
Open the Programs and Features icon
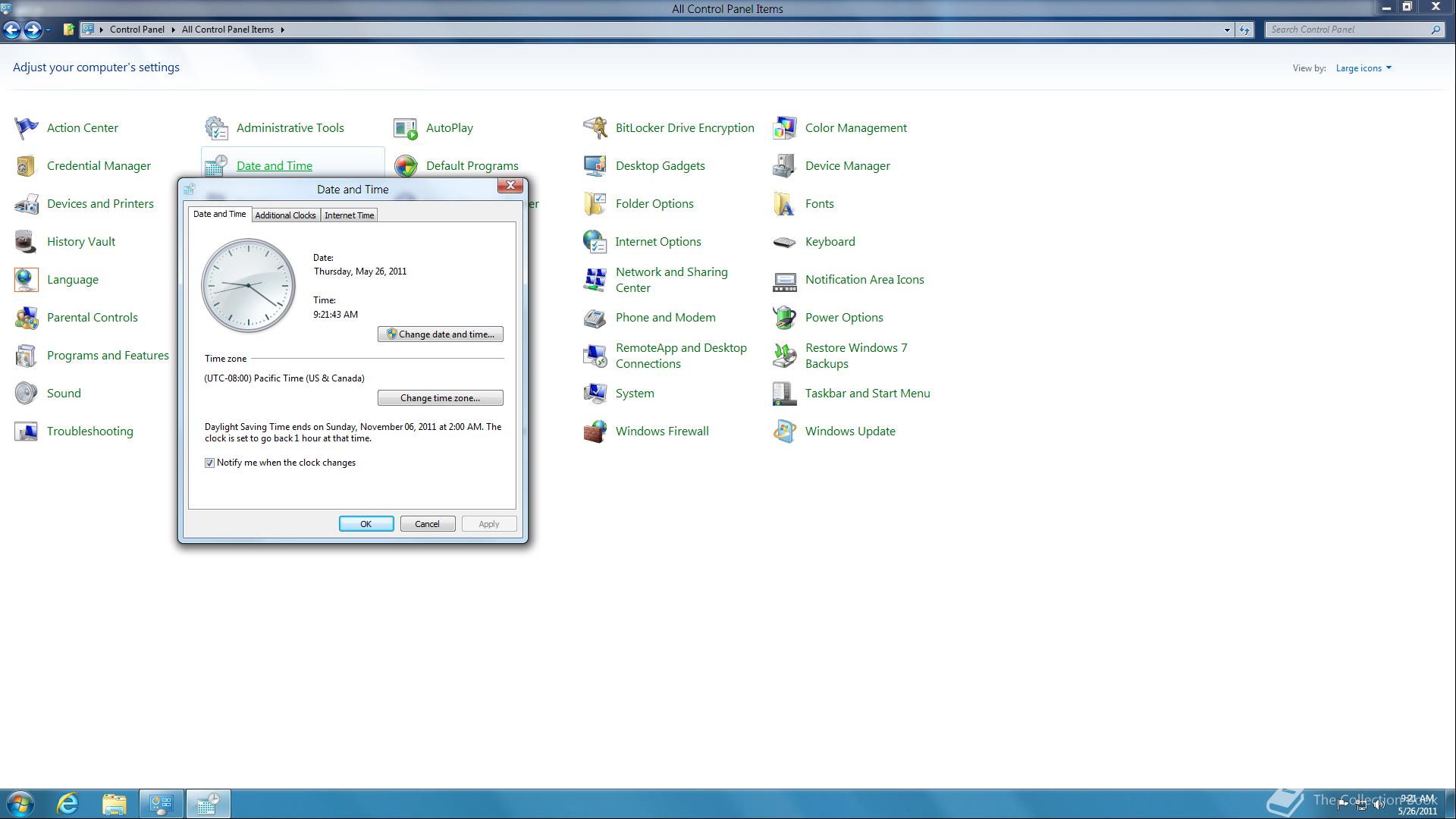pos(26,356)
